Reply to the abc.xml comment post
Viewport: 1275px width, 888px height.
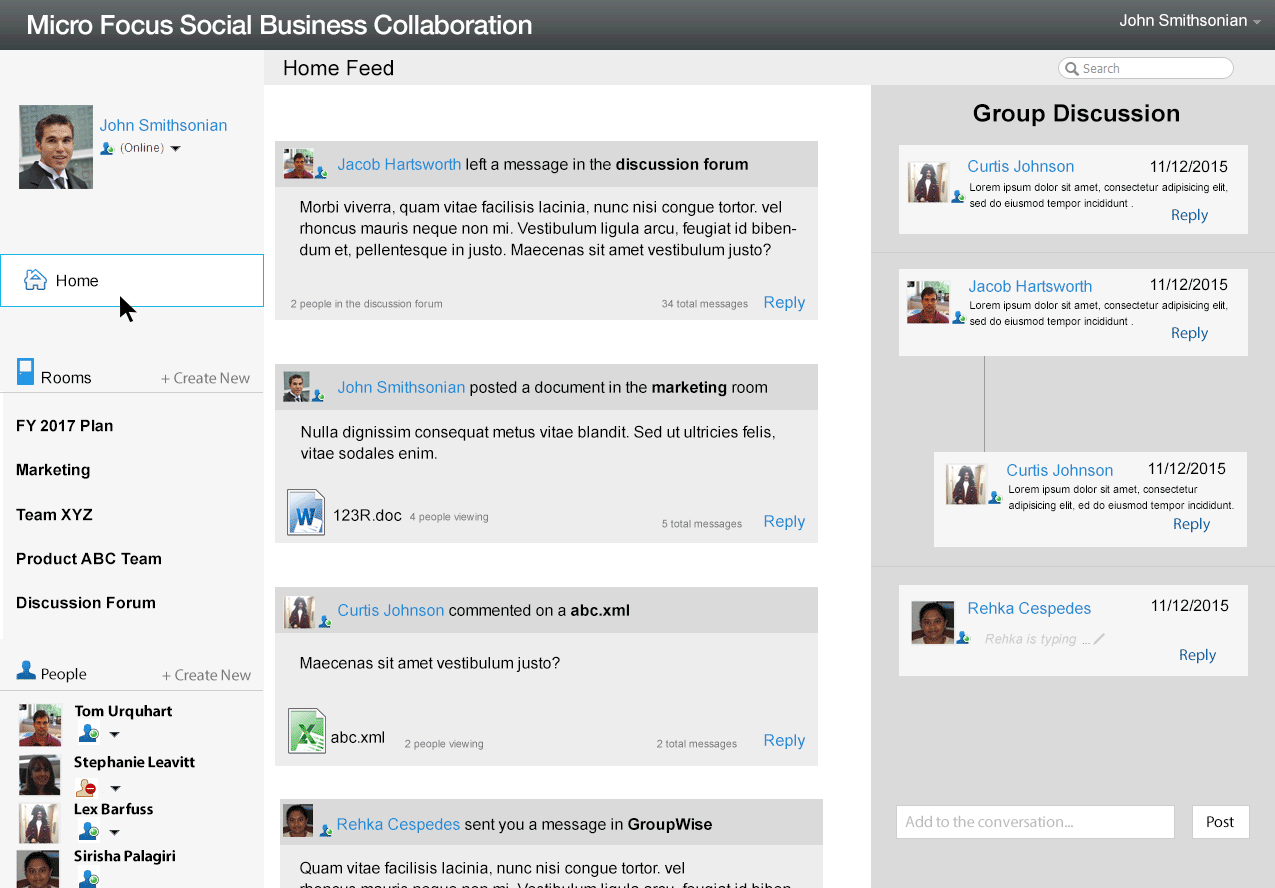click(x=784, y=741)
